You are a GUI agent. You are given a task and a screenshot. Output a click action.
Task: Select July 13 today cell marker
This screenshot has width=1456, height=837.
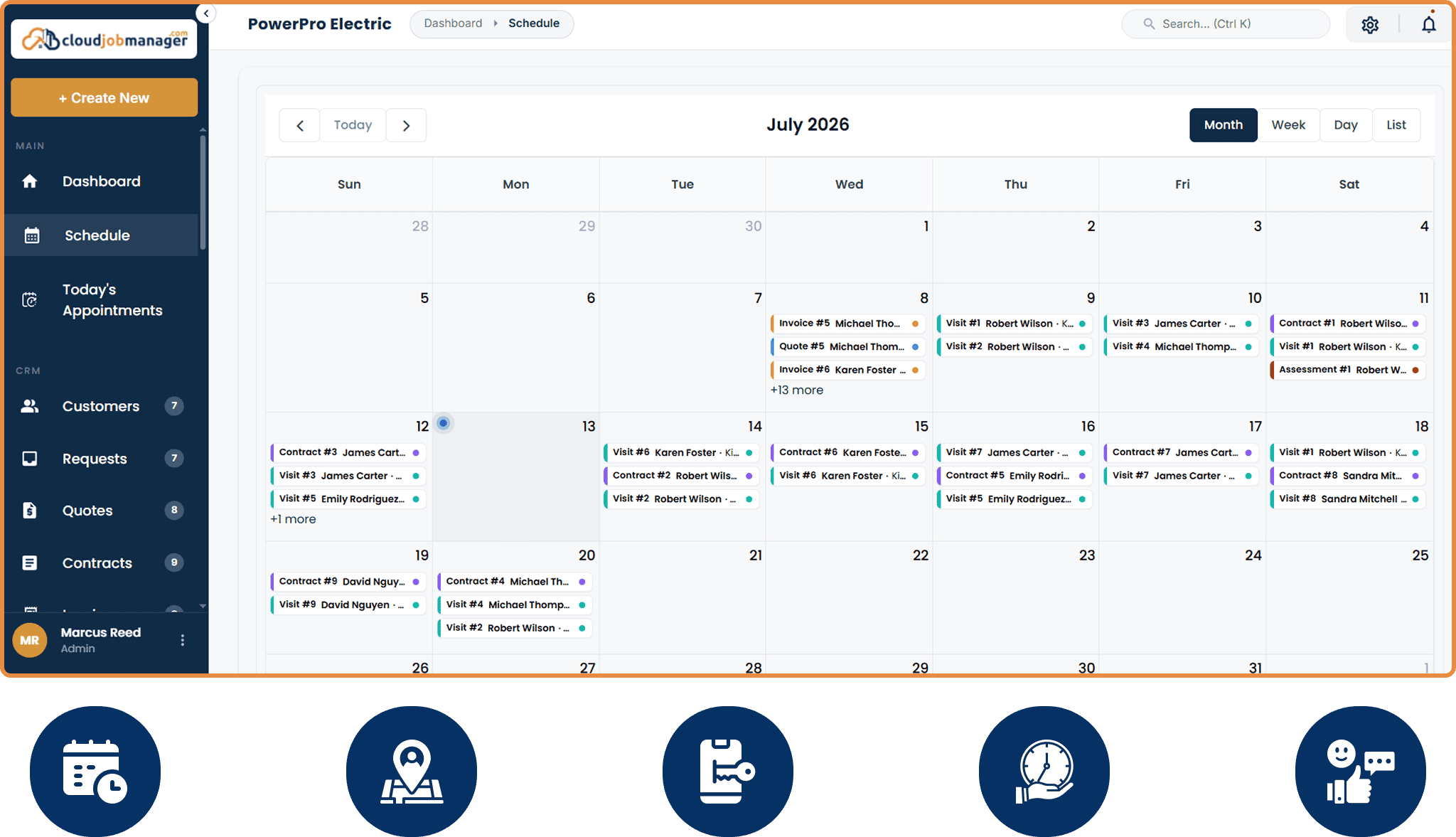[x=444, y=423]
